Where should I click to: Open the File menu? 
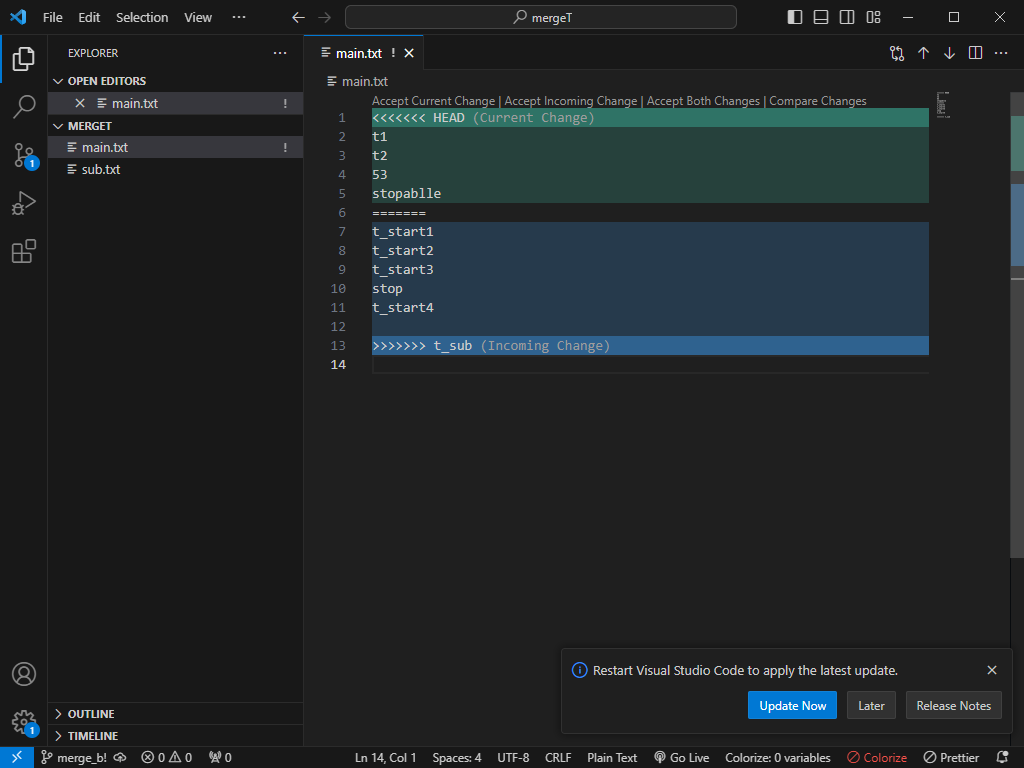(52, 18)
